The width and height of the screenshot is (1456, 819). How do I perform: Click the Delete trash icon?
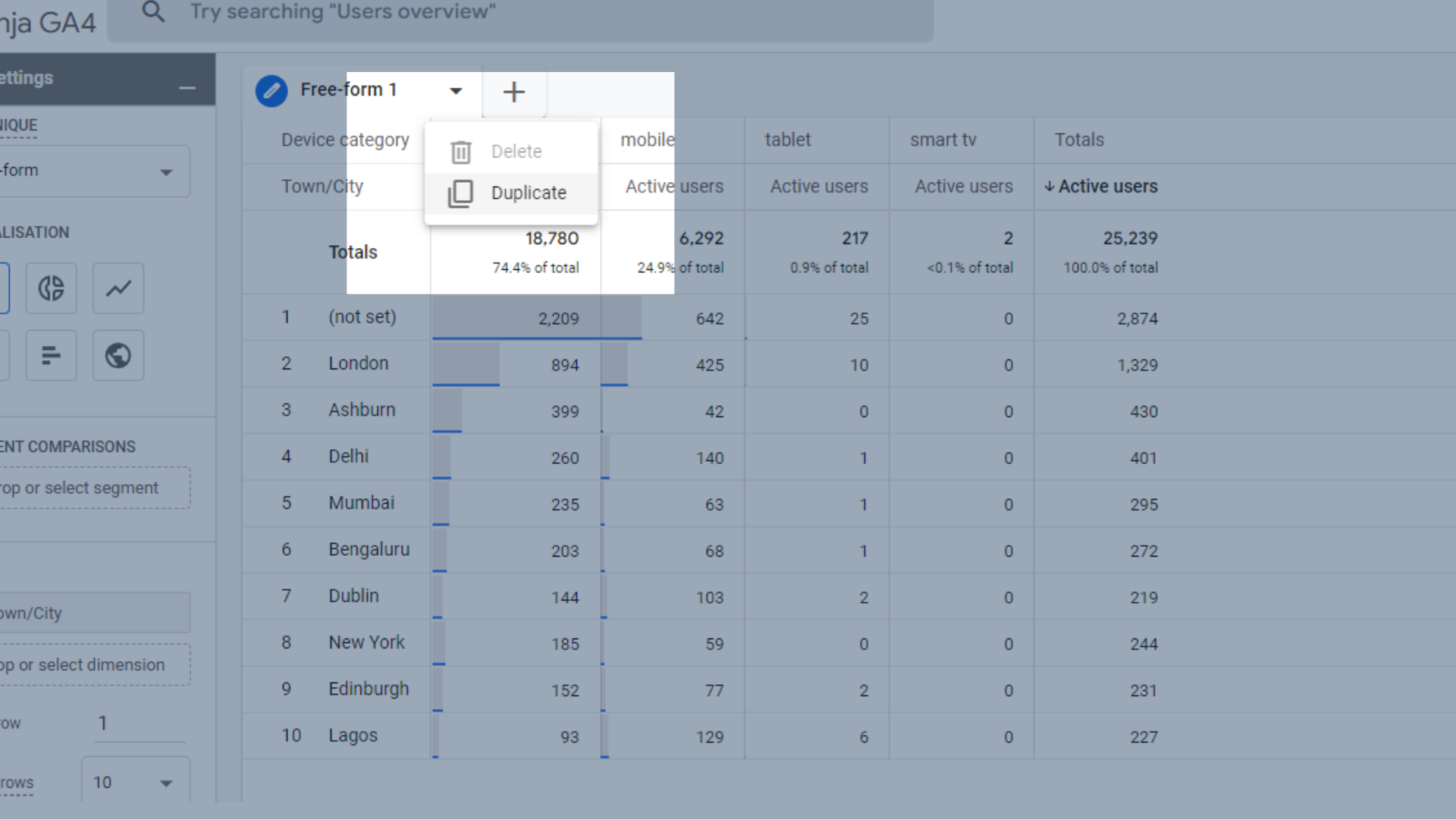(460, 152)
